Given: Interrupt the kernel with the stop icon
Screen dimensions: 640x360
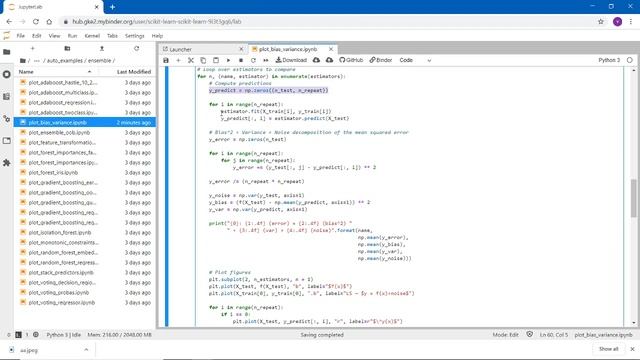Looking at the screenshot, I should tap(241, 60).
